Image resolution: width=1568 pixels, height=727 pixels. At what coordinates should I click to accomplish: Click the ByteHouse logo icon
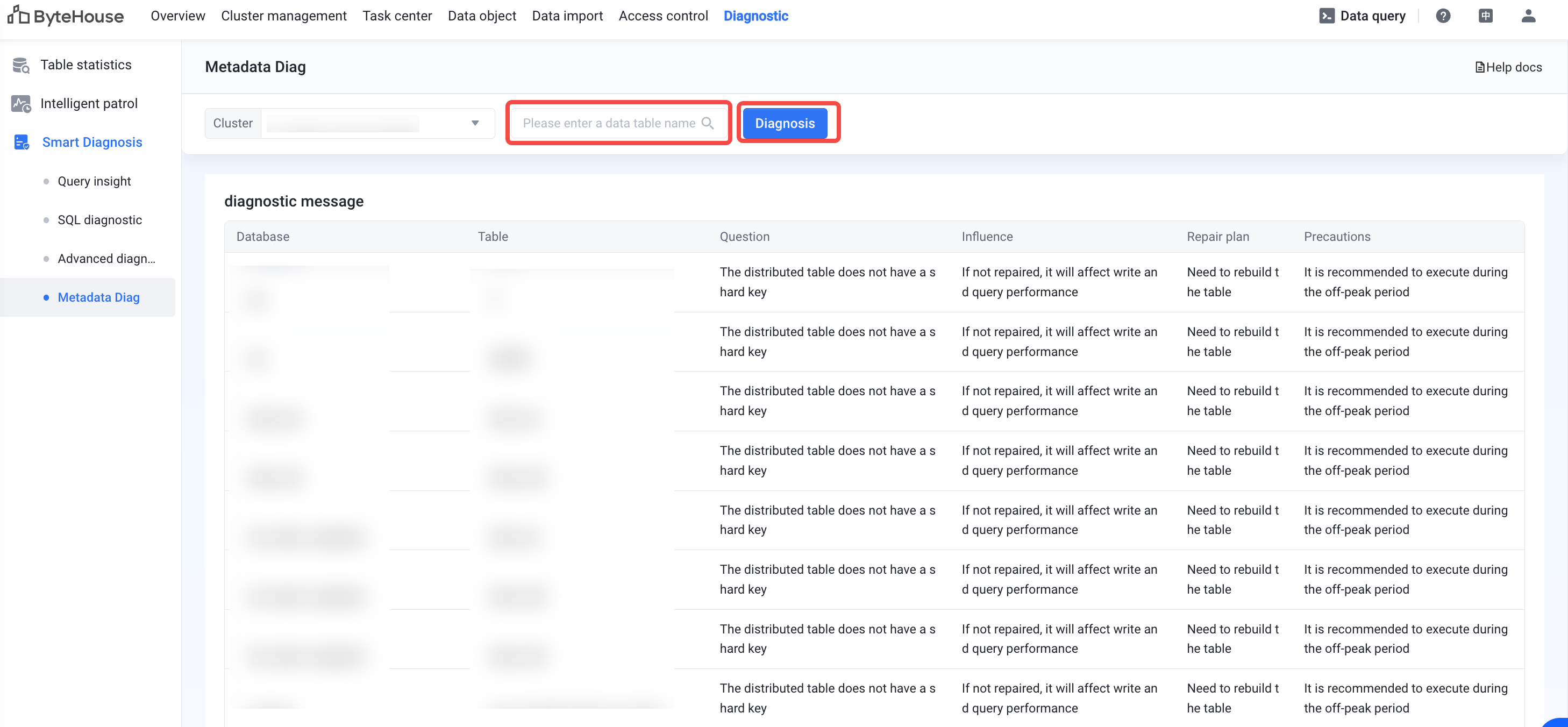(18, 15)
